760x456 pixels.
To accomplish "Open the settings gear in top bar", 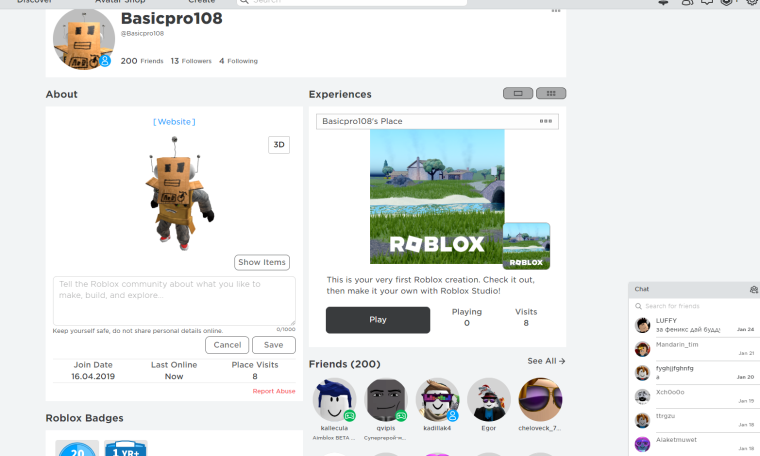I will pyautogui.click(x=752, y=2).
